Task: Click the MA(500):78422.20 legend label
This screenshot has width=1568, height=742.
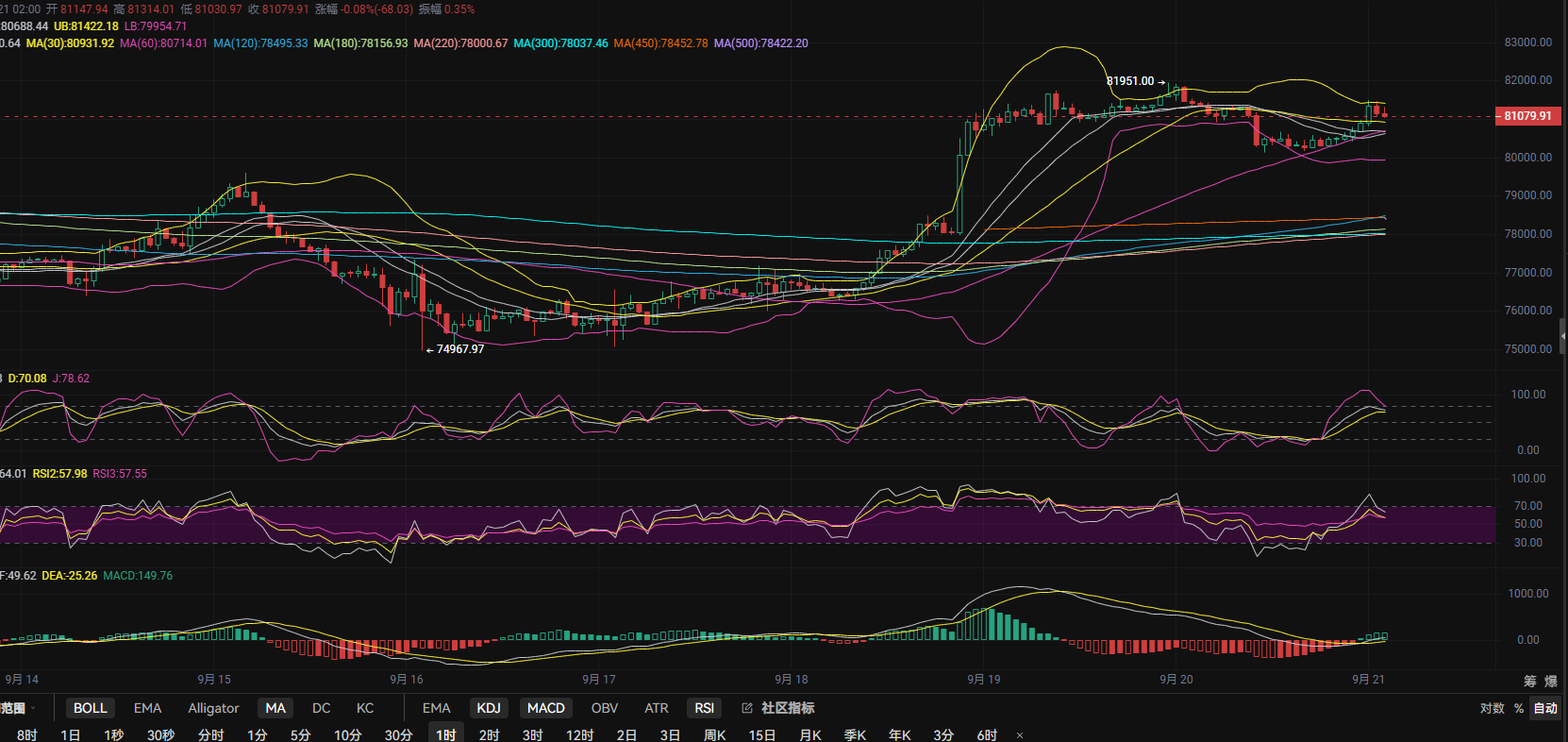Action: click(760, 43)
